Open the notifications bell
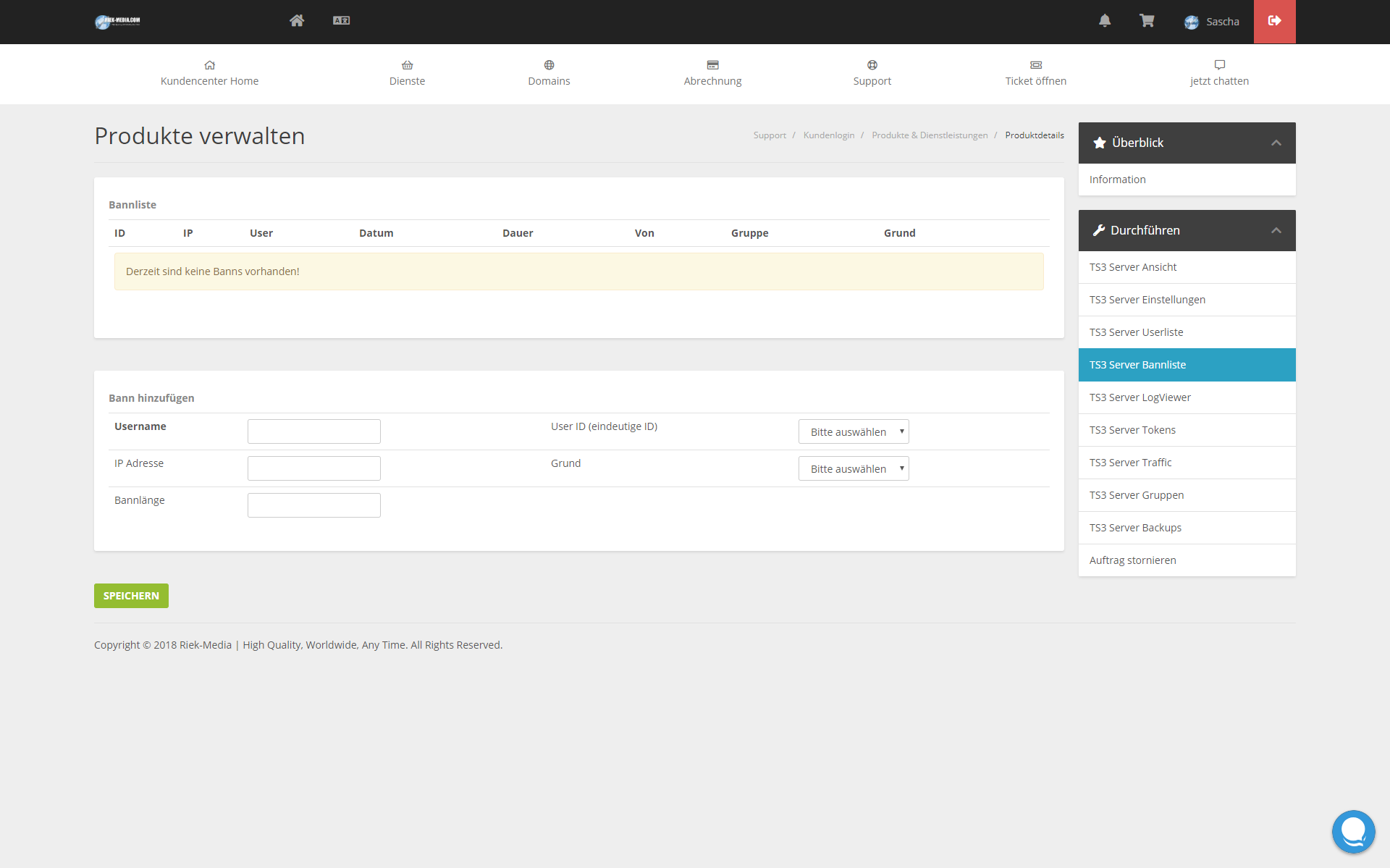Image resolution: width=1390 pixels, height=868 pixels. point(1105,20)
